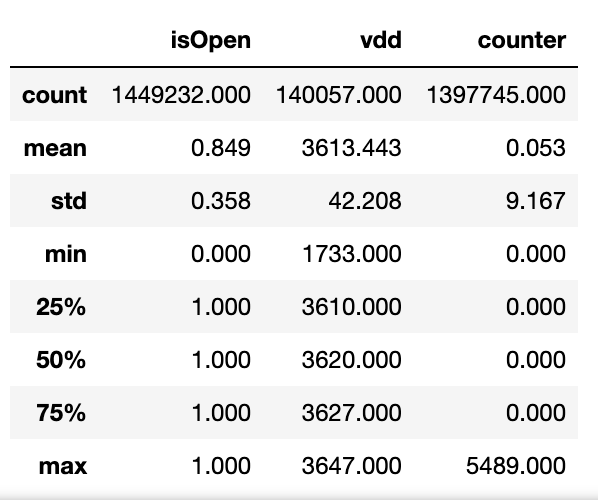Click the isOpen mean value 0.849
Viewport: 598px width, 500px height.
tap(221, 148)
